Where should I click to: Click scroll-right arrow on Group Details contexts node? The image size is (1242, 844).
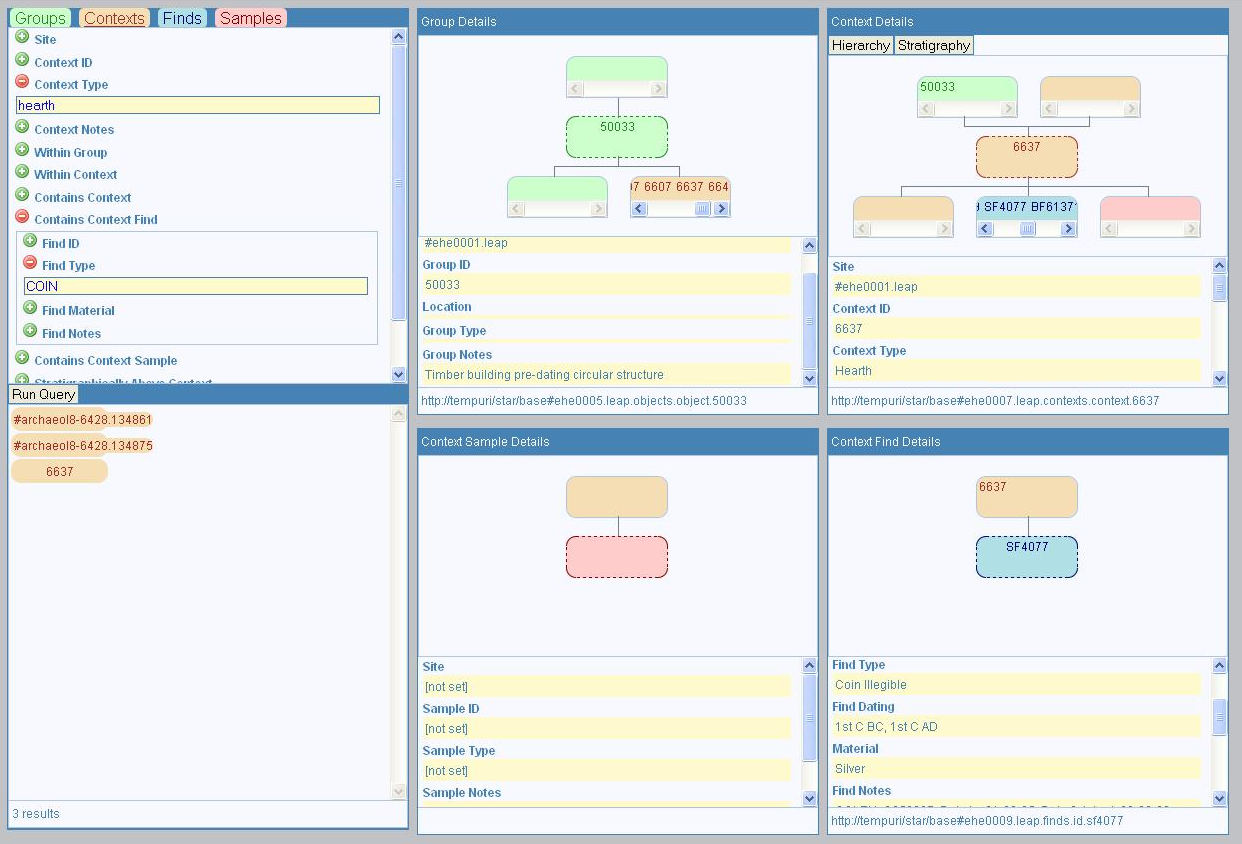pos(722,209)
